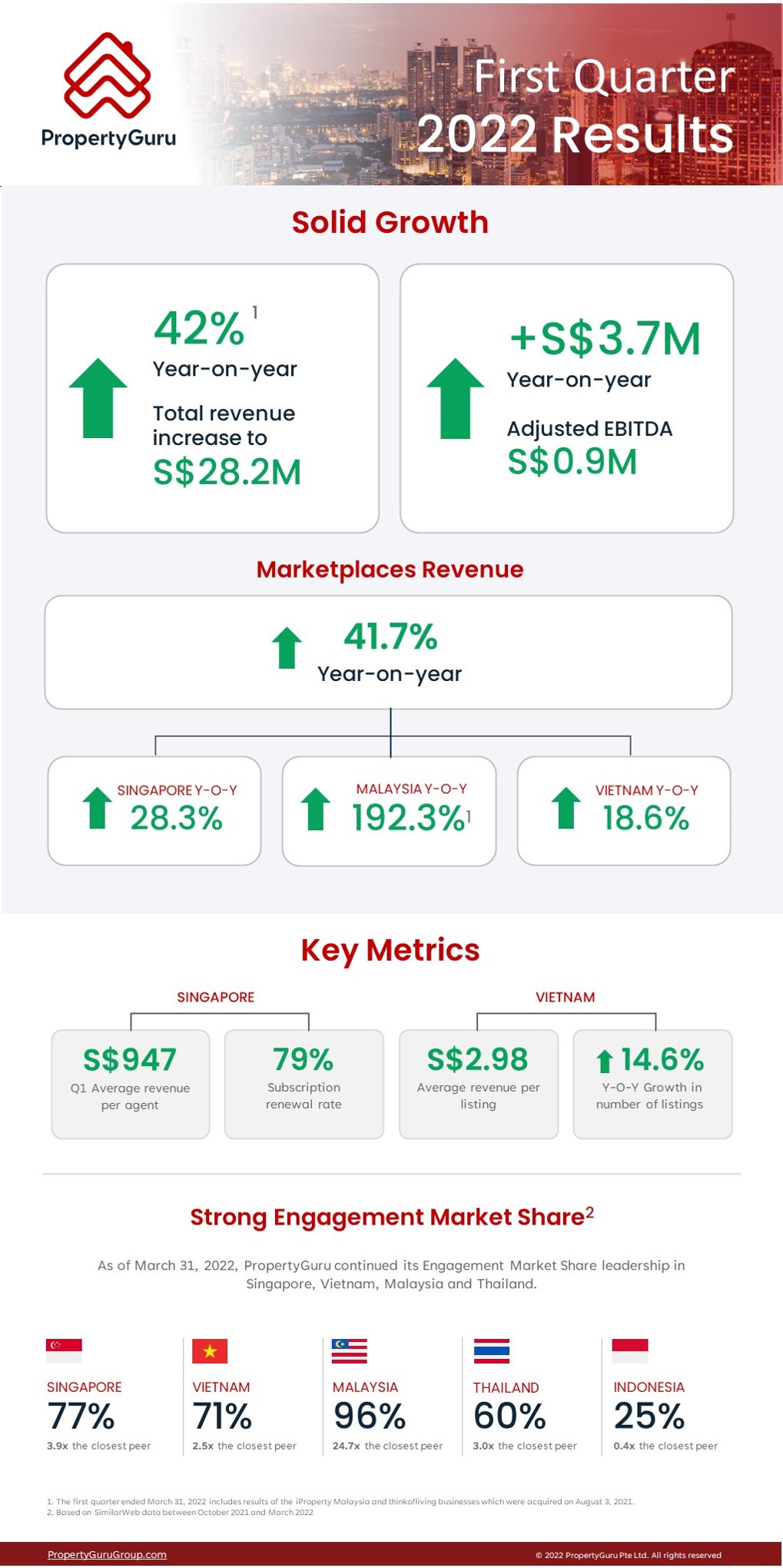The width and height of the screenshot is (783, 1568).
Task: Click the Indonesia flag icon
Action: coord(630,1351)
